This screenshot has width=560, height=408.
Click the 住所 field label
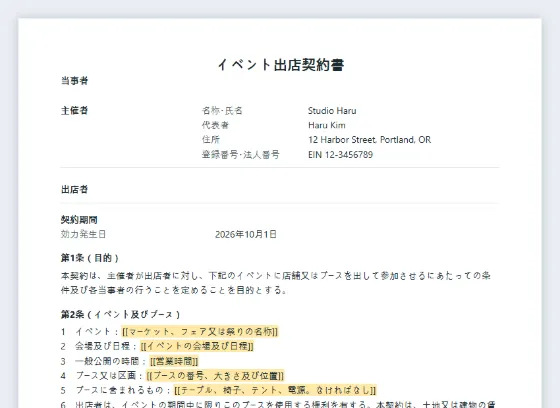click(x=211, y=140)
